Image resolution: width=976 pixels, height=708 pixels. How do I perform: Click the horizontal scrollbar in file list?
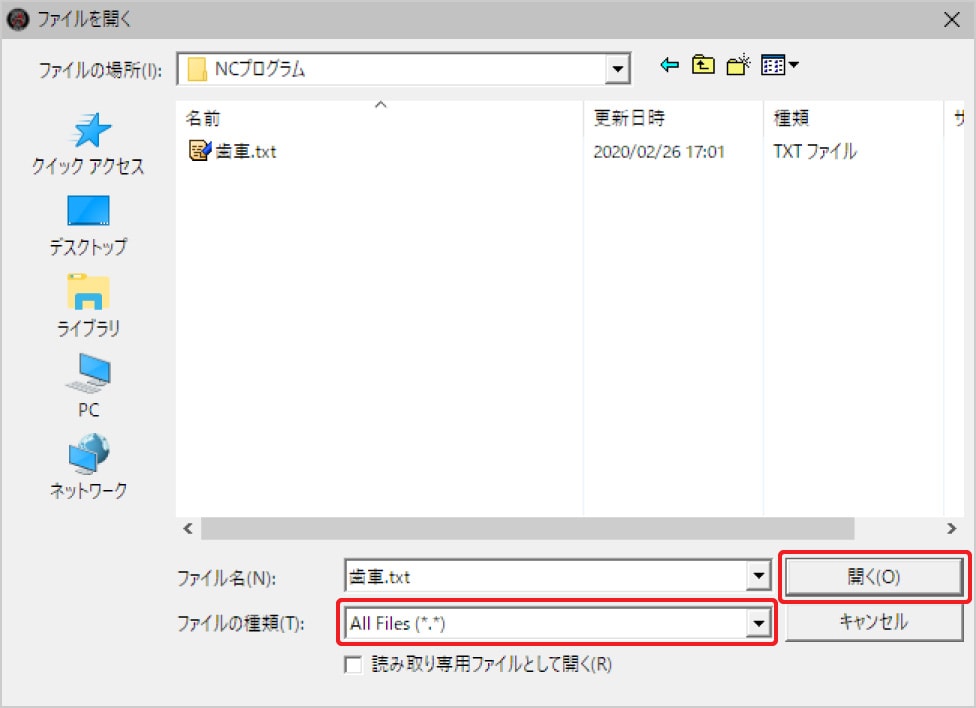point(527,528)
